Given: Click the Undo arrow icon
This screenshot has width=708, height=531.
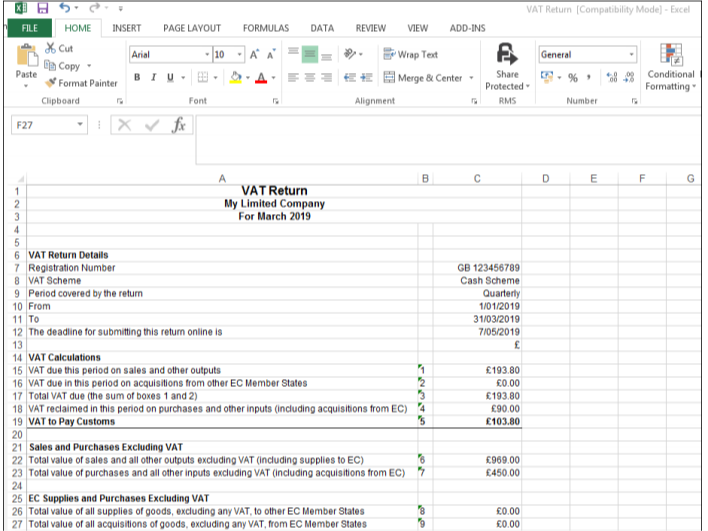Looking at the screenshot, I should 65,8.
